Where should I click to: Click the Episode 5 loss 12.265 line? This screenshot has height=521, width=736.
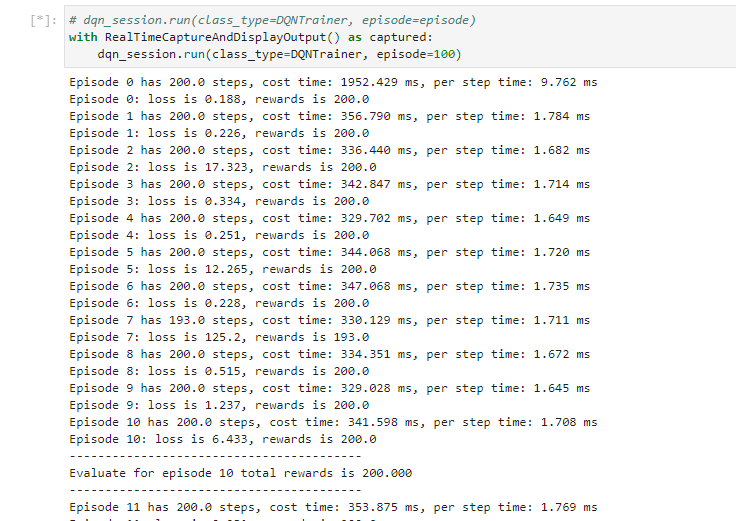(x=222, y=269)
